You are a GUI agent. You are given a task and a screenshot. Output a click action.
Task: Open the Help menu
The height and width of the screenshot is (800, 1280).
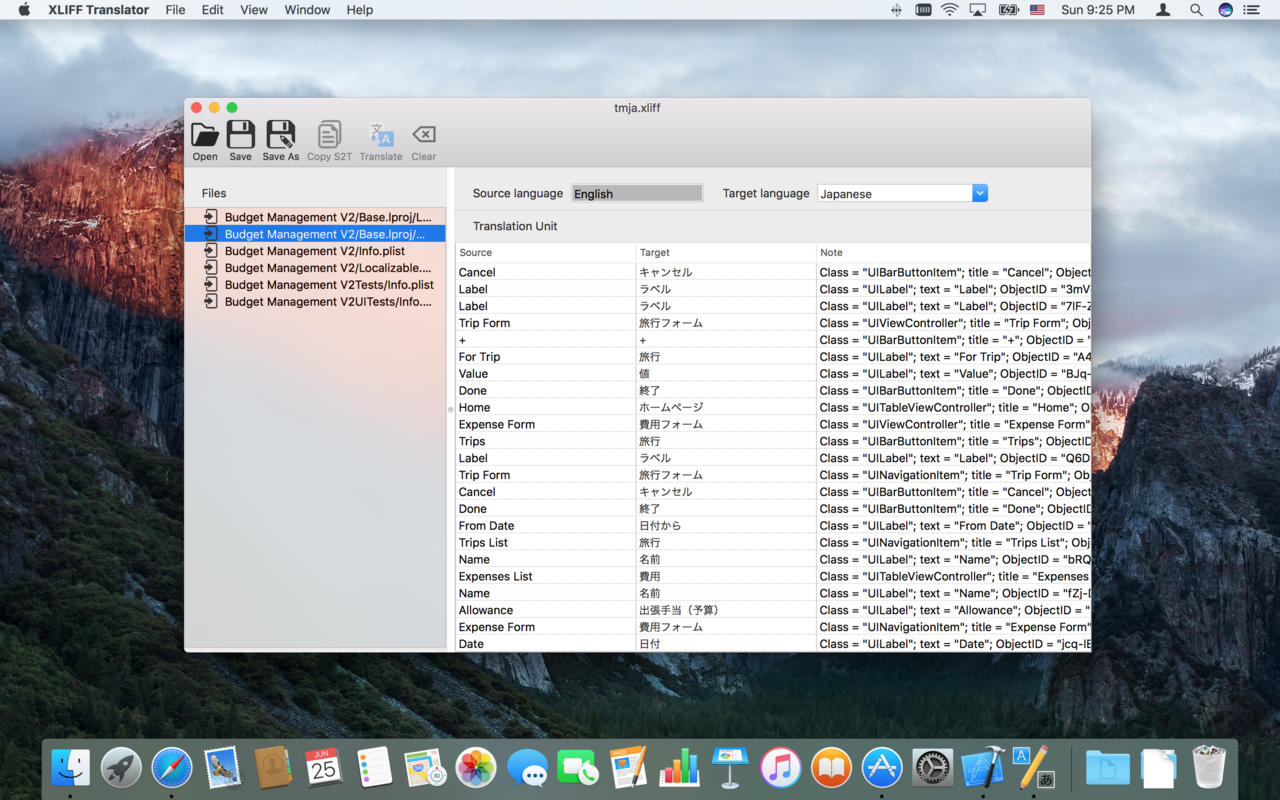(x=360, y=10)
